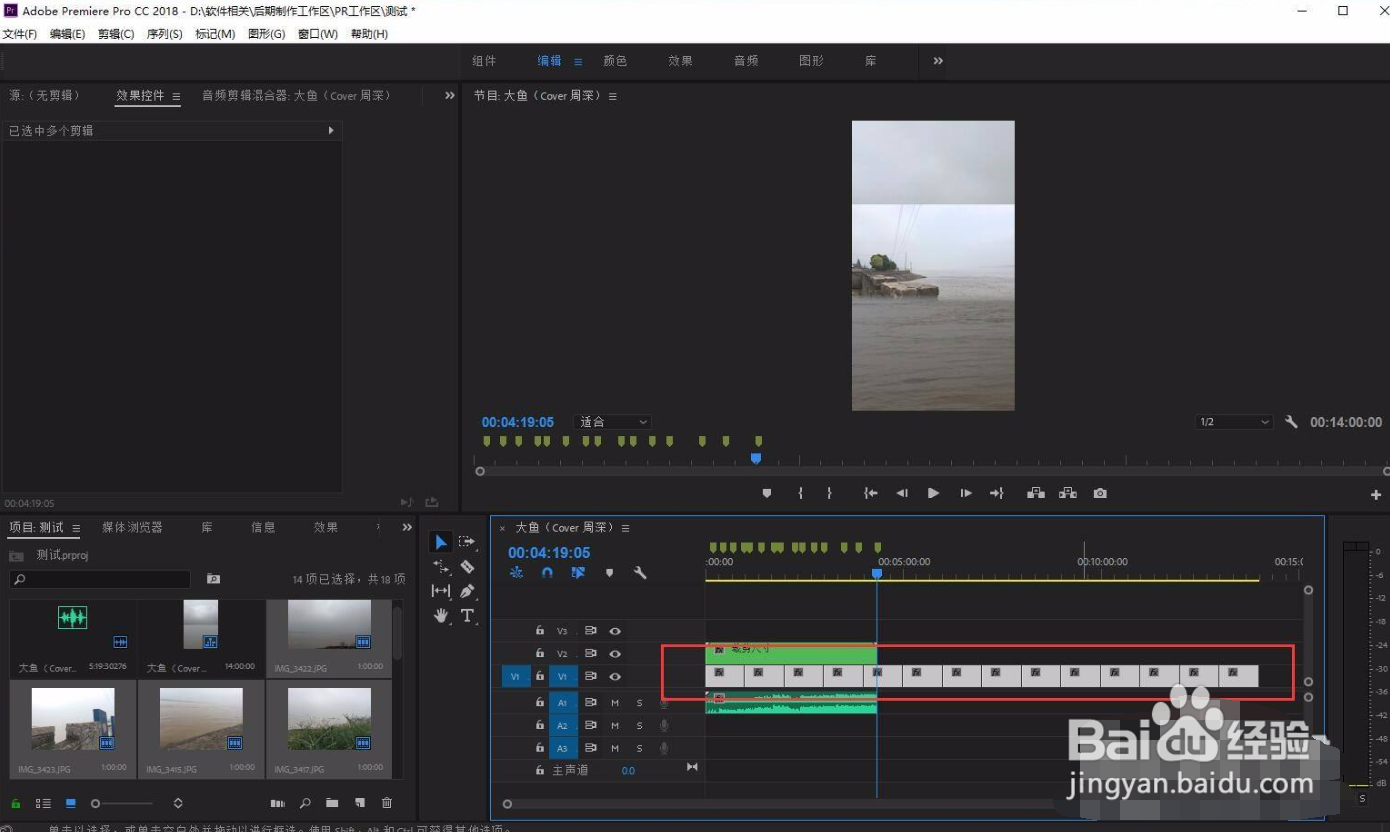Viewport: 1390px width, 832px height.
Task: Open the 序列(S) menu
Action: coord(164,34)
